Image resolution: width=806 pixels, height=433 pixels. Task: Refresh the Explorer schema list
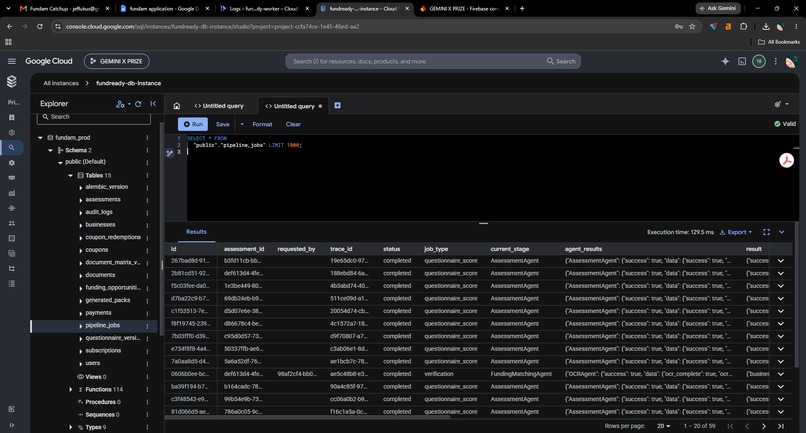138,104
